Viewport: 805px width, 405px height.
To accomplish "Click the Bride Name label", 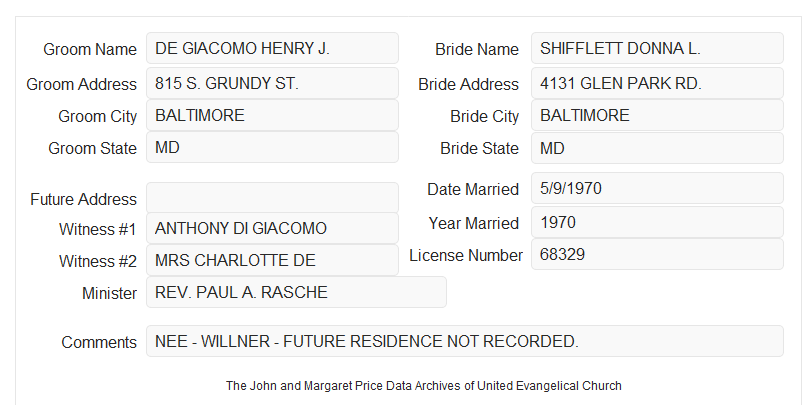I will [x=477, y=49].
